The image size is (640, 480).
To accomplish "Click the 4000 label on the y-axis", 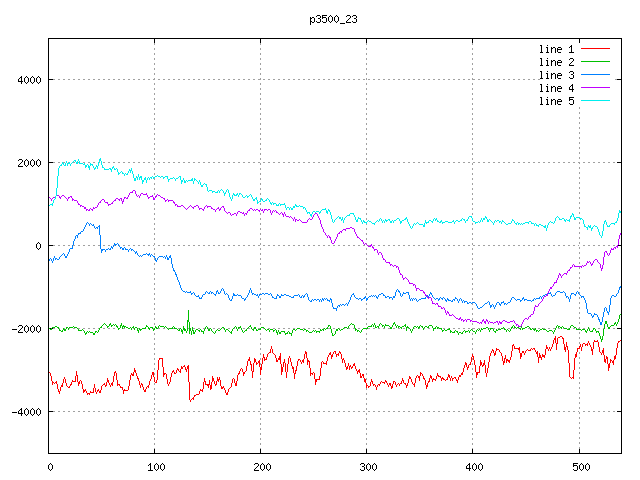I will 27,80.
